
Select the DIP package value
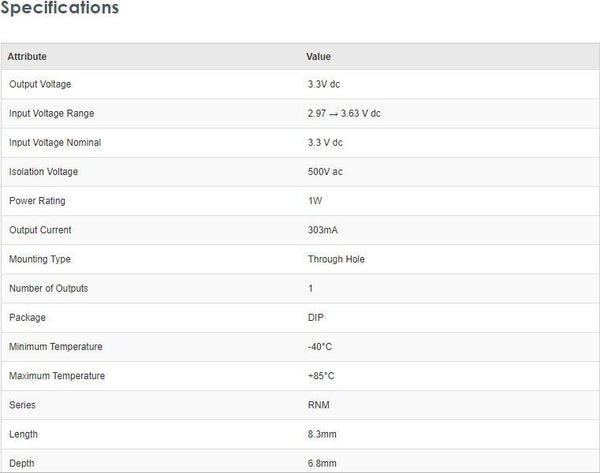point(316,318)
